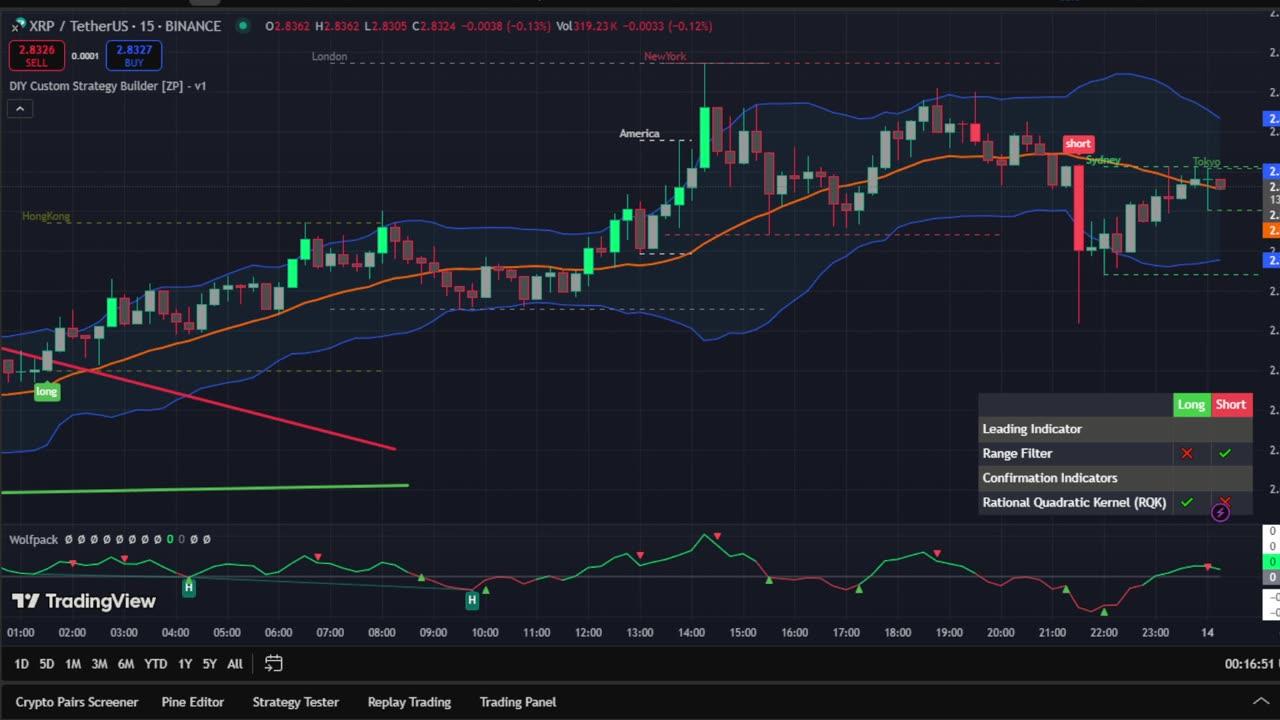Screen dimensions: 1280x720
Task: Click the blue BUY price button
Action: coord(134,55)
